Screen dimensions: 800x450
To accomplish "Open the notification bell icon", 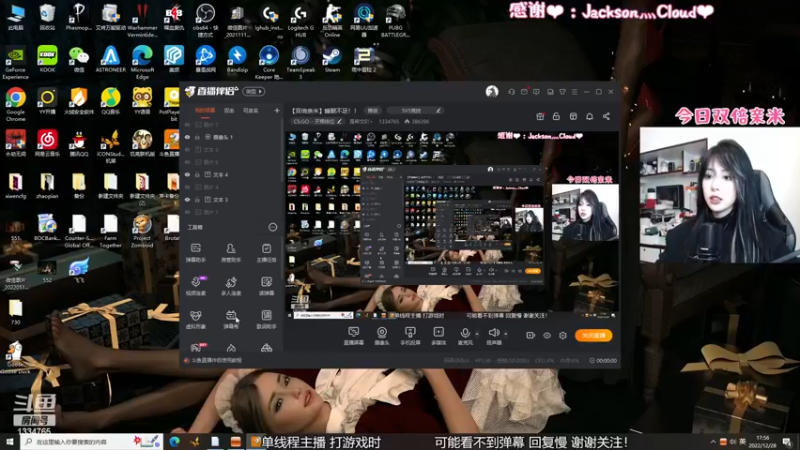I will pos(589,116).
